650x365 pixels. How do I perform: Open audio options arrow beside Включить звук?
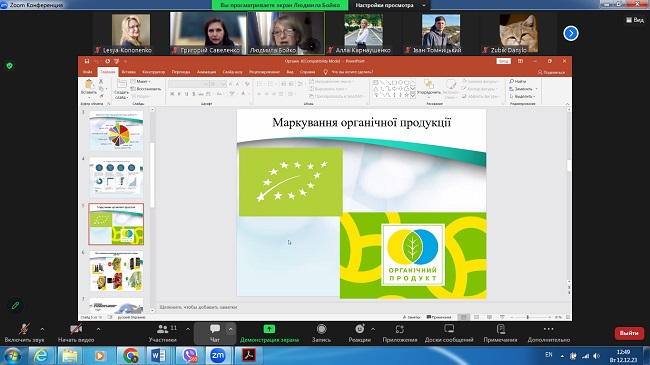click(x=42, y=329)
